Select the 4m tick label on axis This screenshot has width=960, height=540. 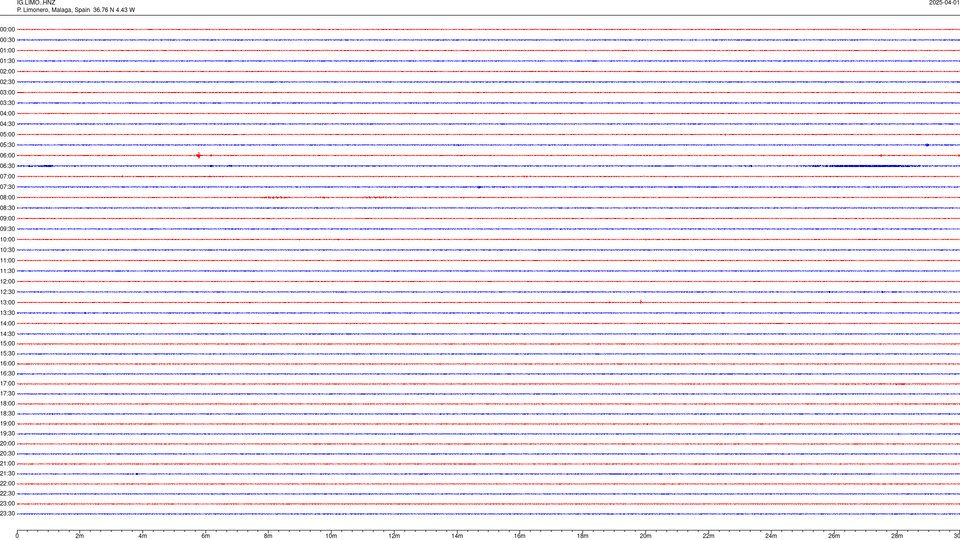click(143, 536)
